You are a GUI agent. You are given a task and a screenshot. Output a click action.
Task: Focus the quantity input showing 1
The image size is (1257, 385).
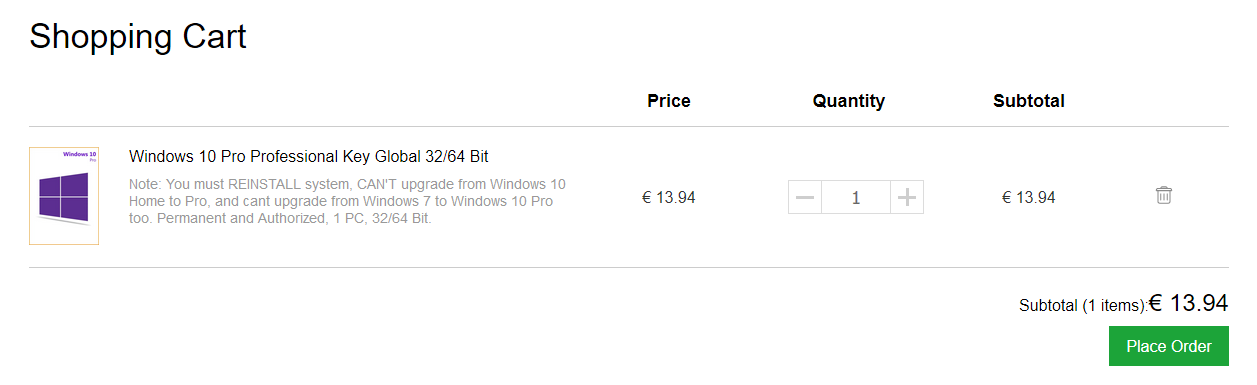coord(856,198)
